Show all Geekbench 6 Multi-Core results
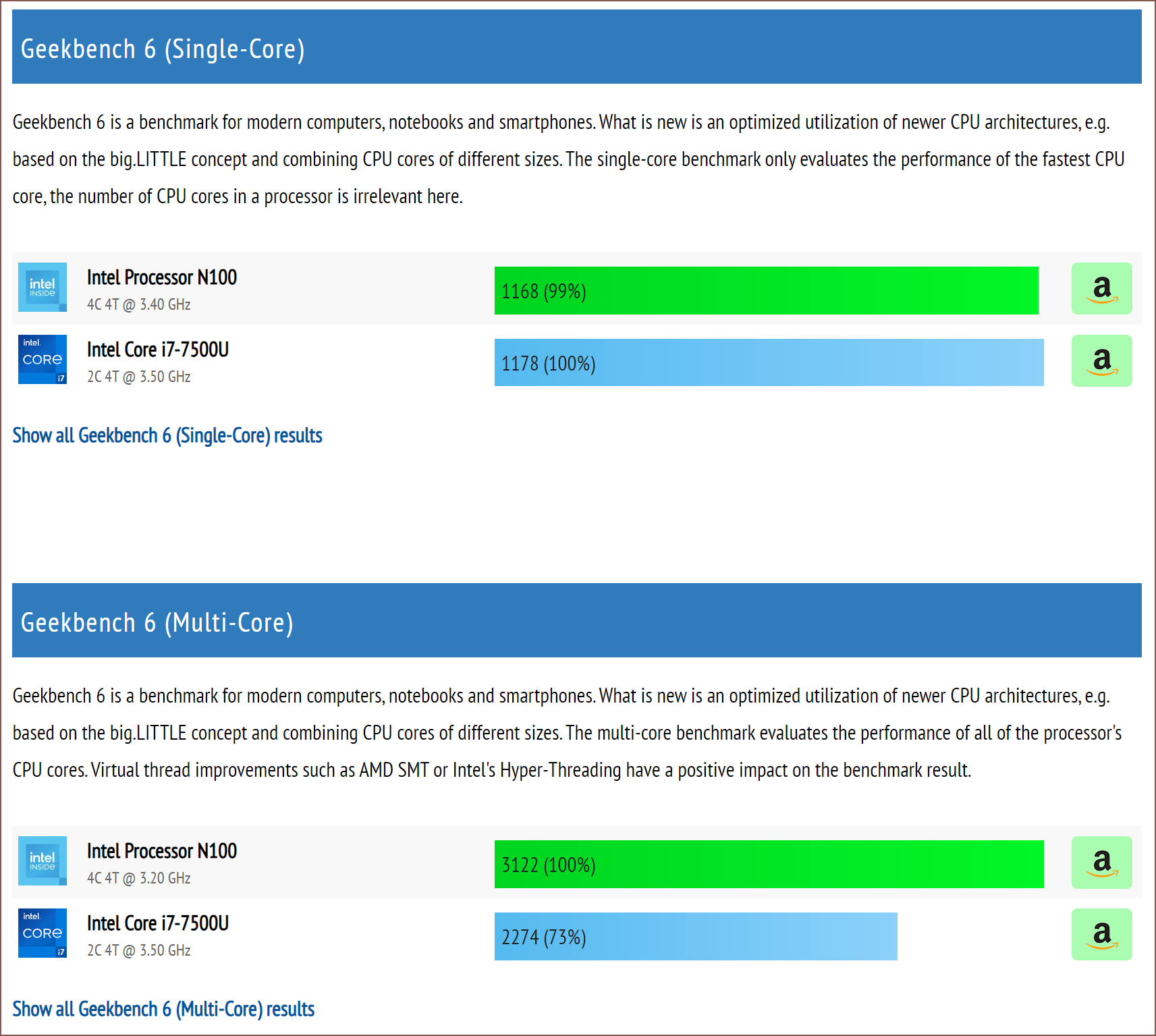1156x1036 pixels. click(x=163, y=1009)
